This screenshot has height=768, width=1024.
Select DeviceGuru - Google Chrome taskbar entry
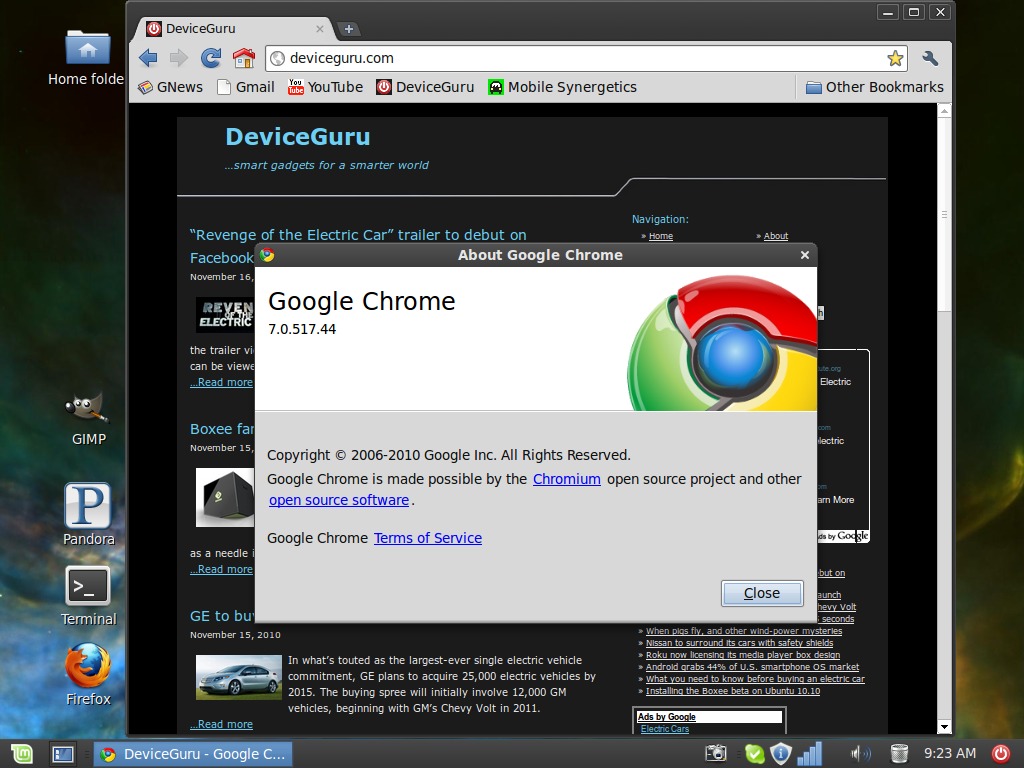pyautogui.click(x=193, y=754)
